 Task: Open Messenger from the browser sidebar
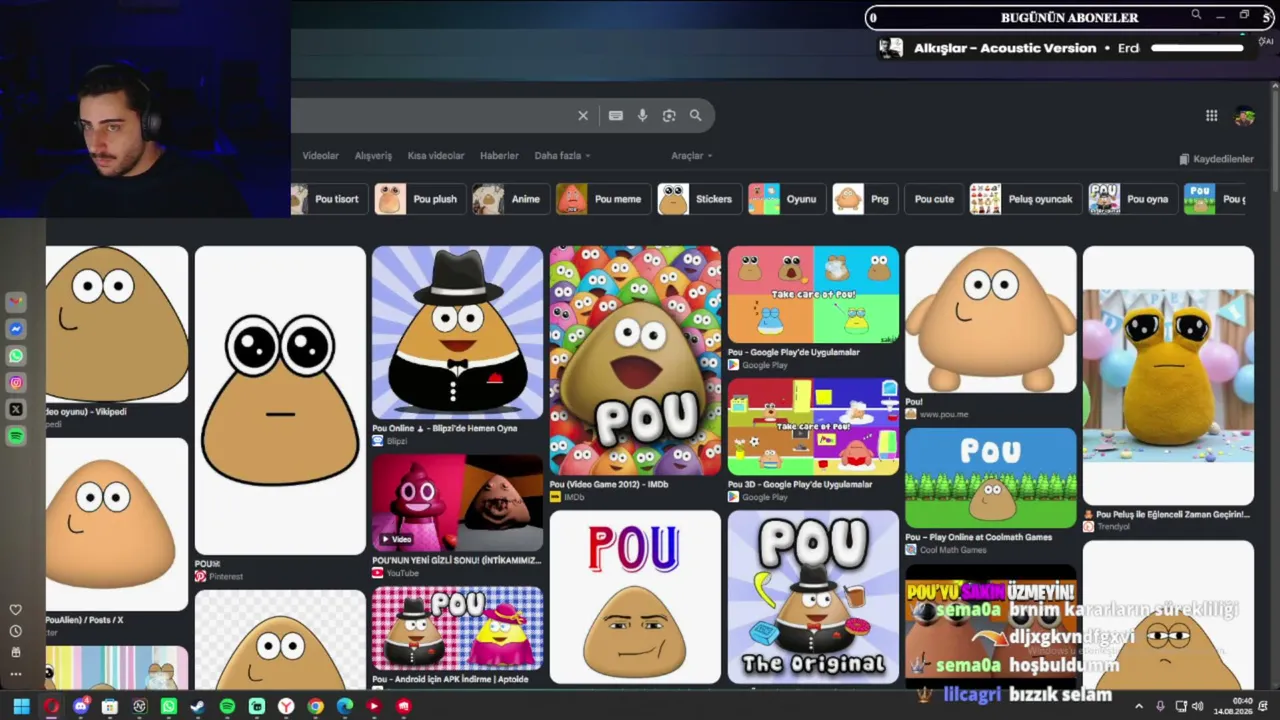coord(16,329)
